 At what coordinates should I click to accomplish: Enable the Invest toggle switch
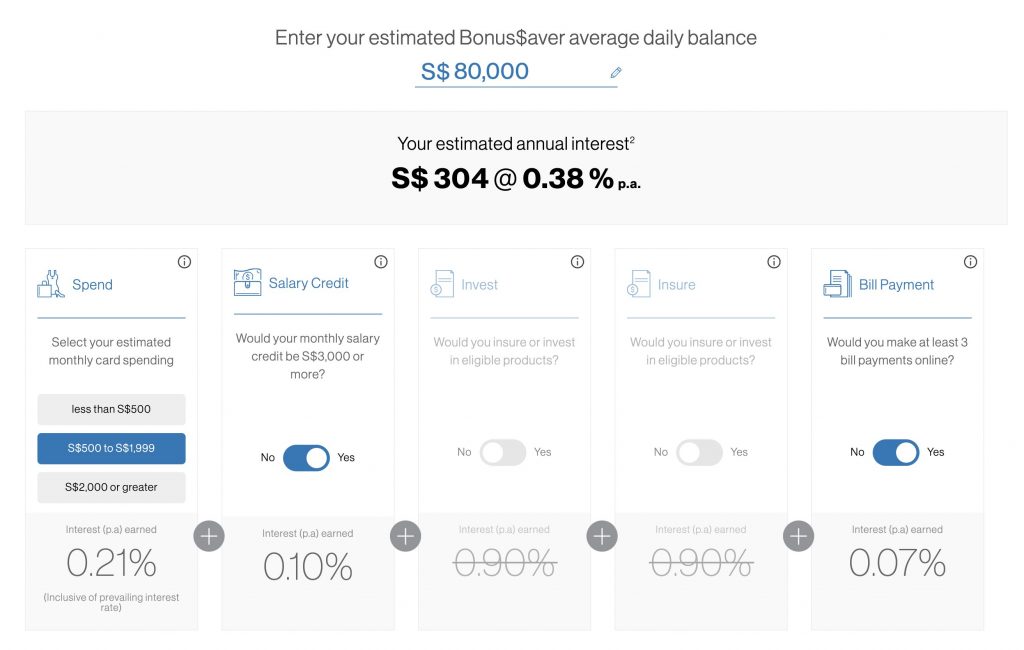click(x=503, y=452)
